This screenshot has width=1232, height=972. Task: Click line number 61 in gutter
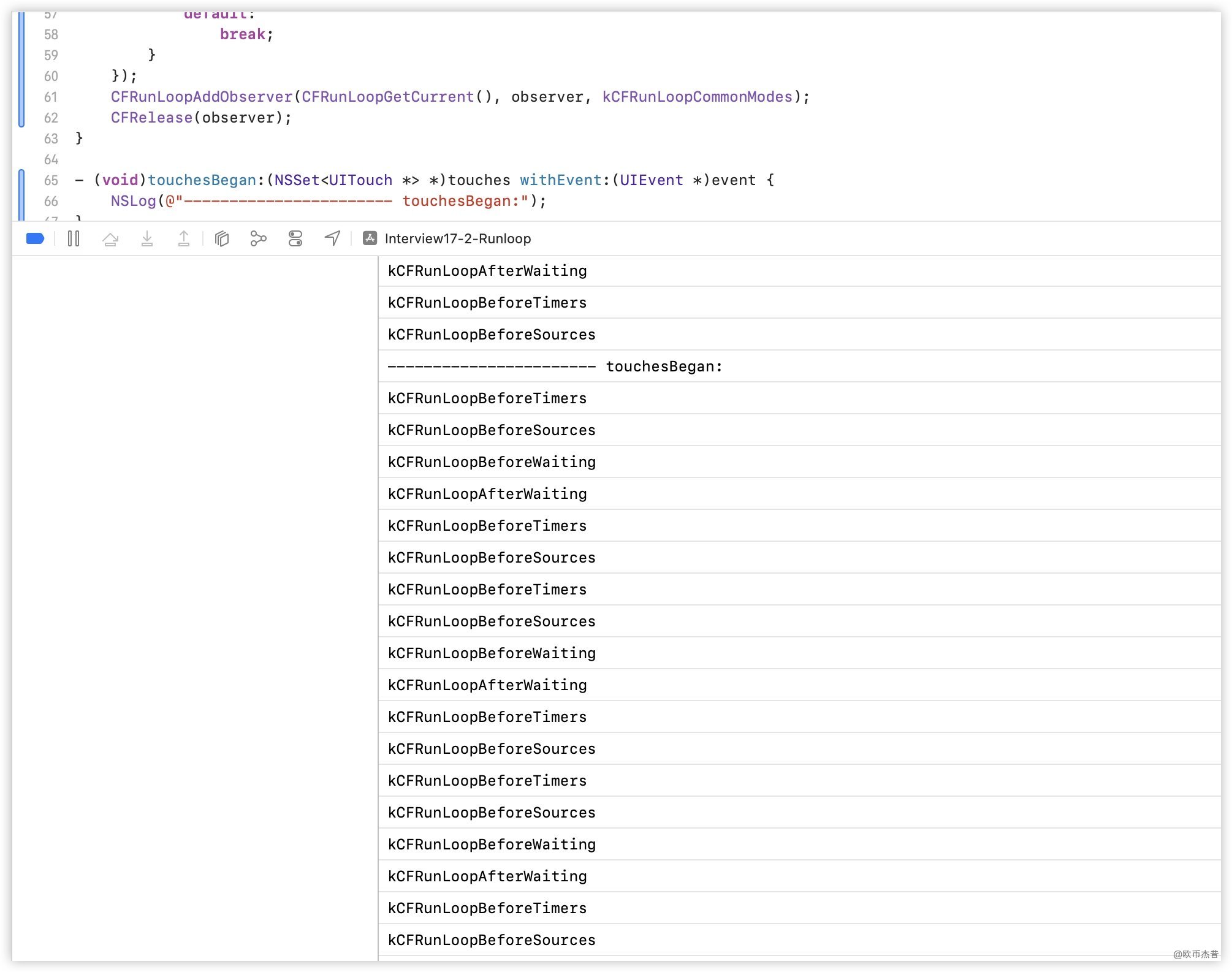(51, 97)
